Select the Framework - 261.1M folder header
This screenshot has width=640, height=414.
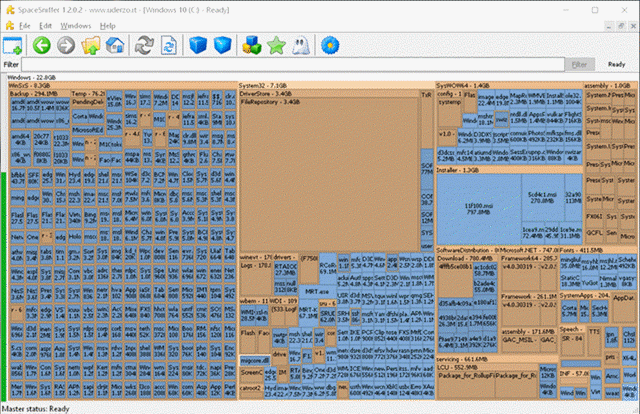tap(529, 296)
